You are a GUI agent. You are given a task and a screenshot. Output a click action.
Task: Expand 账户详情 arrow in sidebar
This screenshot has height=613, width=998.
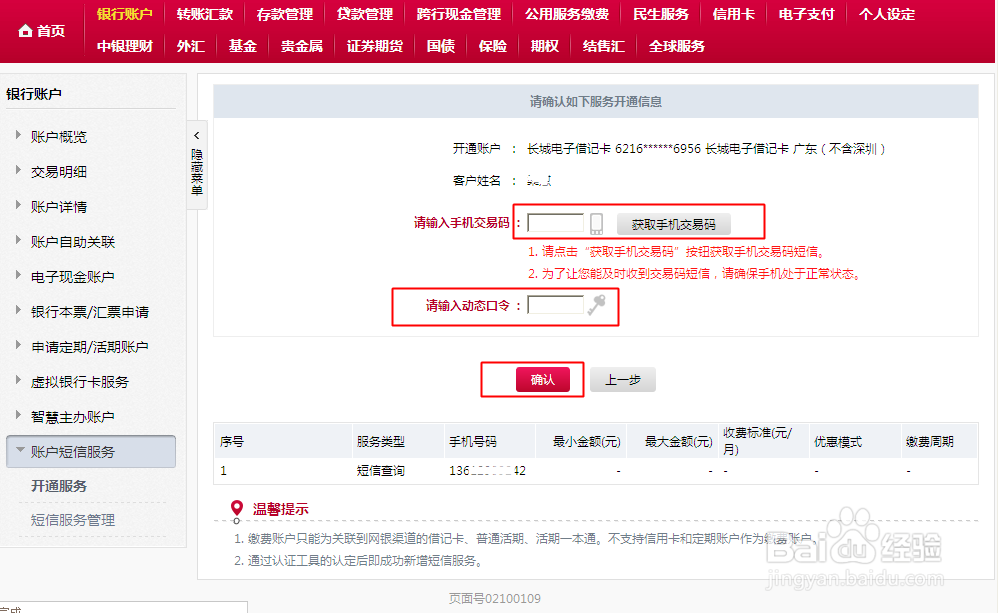pos(18,205)
